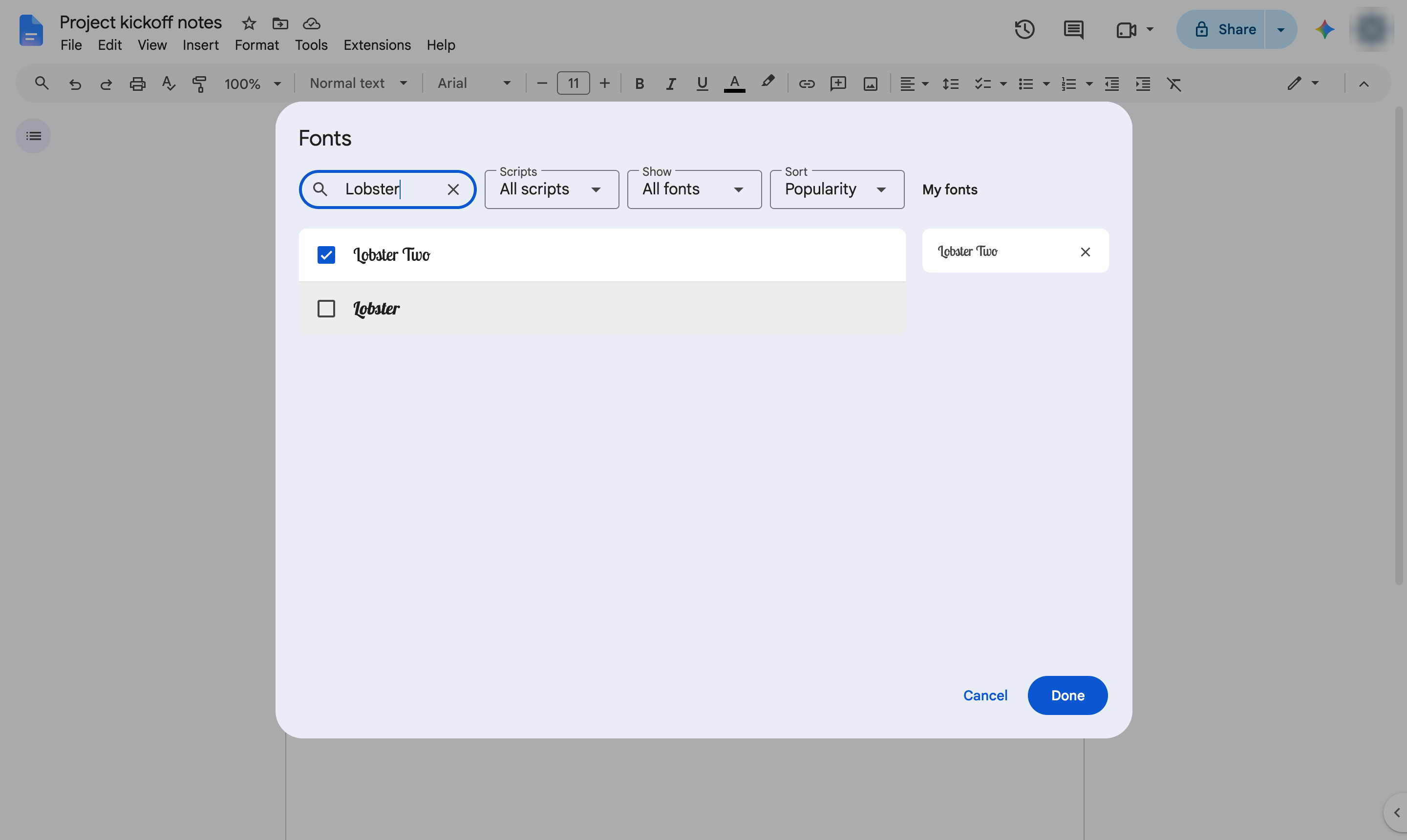Click the spell check icon
The image size is (1407, 840).
pos(168,84)
